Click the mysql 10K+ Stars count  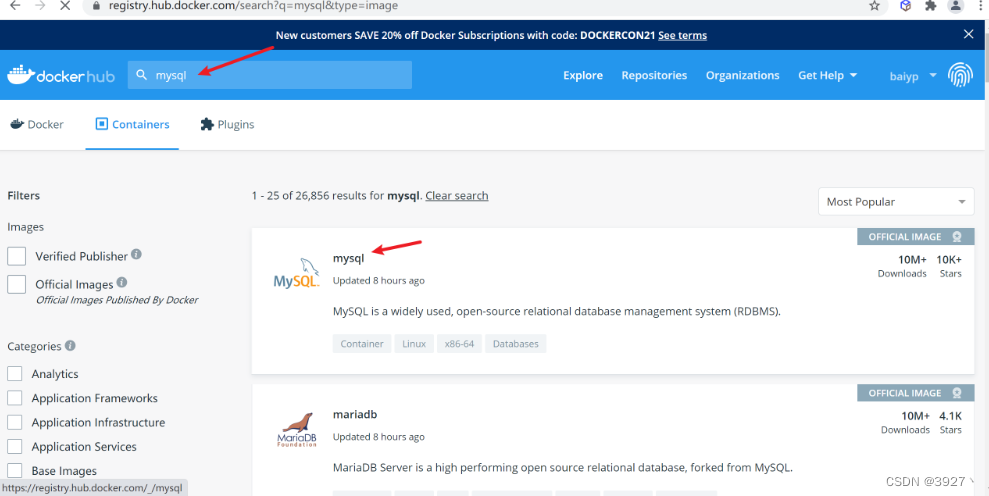click(x=949, y=266)
